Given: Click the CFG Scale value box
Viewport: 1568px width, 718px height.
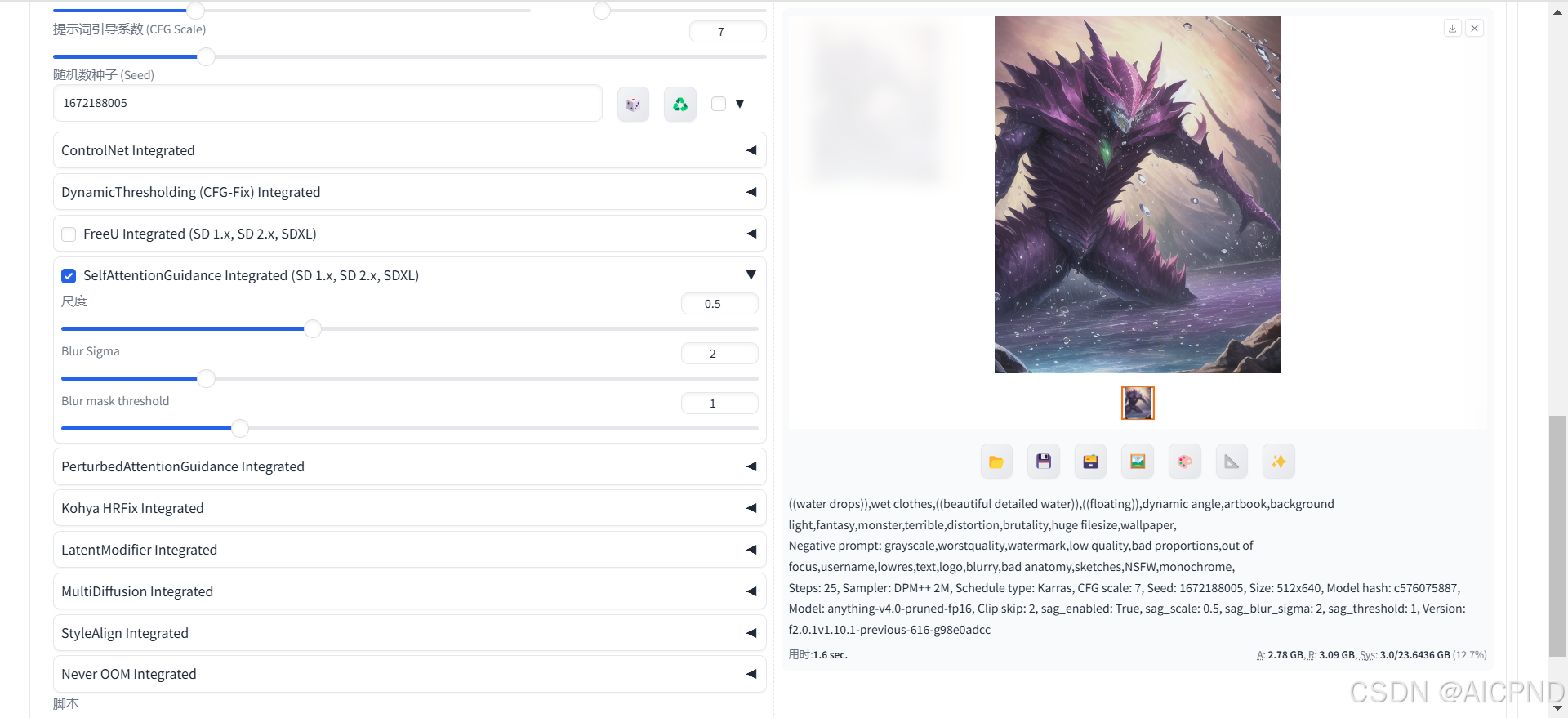Looking at the screenshot, I should click(x=728, y=32).
